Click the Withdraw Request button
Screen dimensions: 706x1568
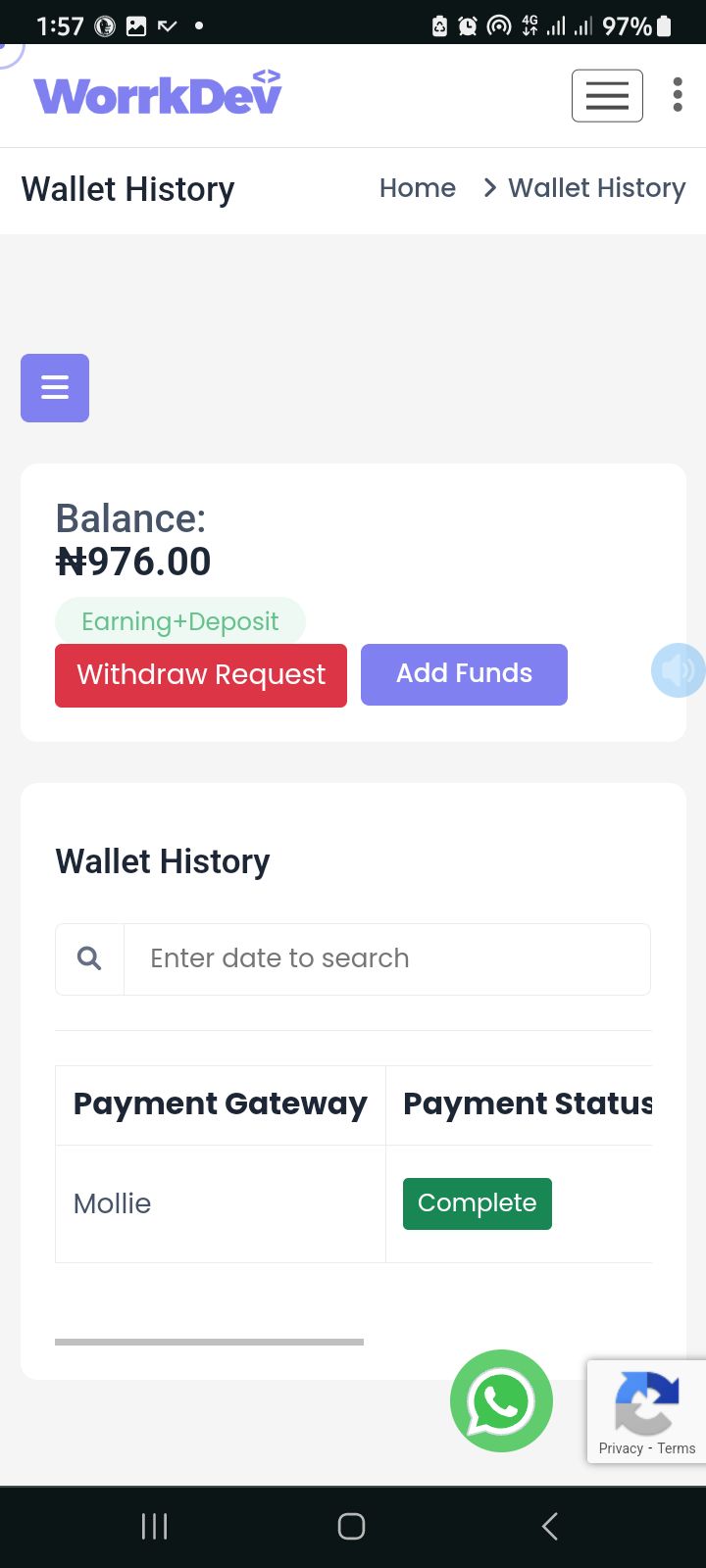tap(201, 674)
